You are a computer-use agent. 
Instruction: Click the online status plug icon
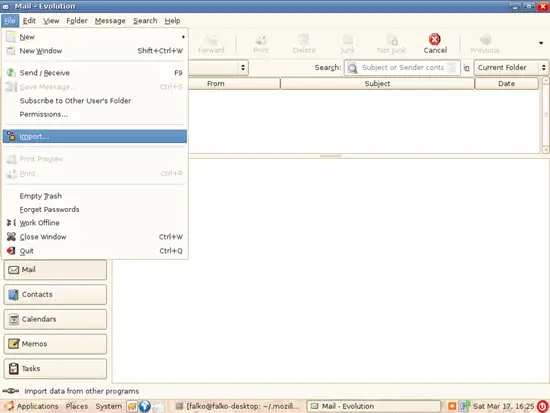coord(11,391)
